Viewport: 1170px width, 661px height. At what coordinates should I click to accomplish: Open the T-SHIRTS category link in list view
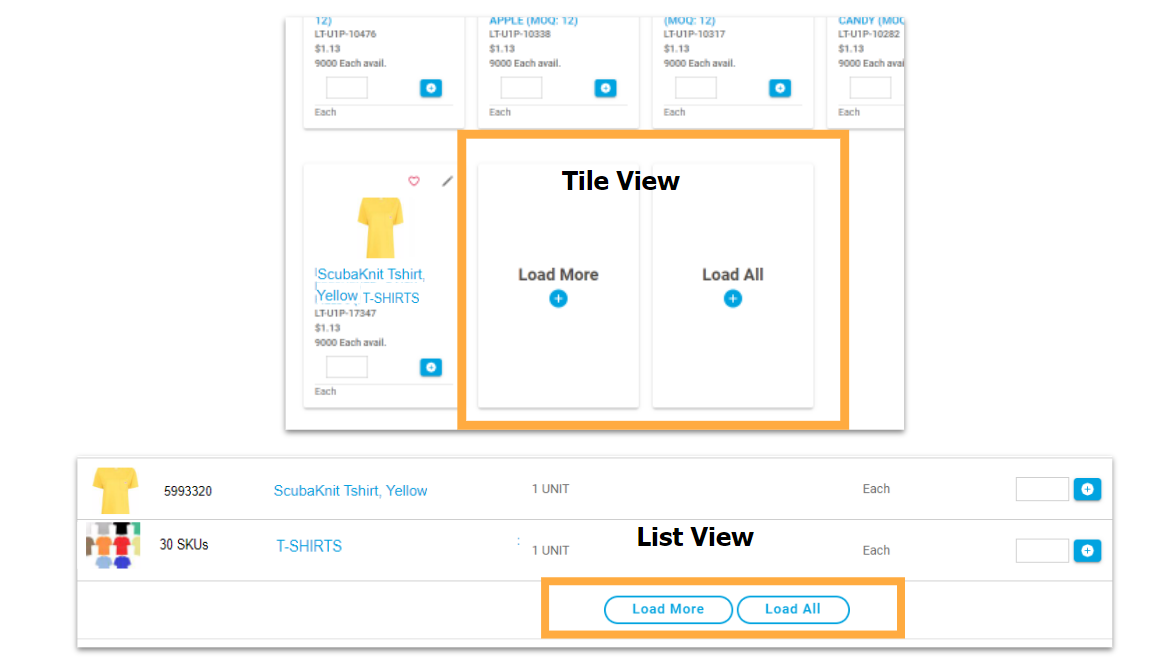(307, 546)
